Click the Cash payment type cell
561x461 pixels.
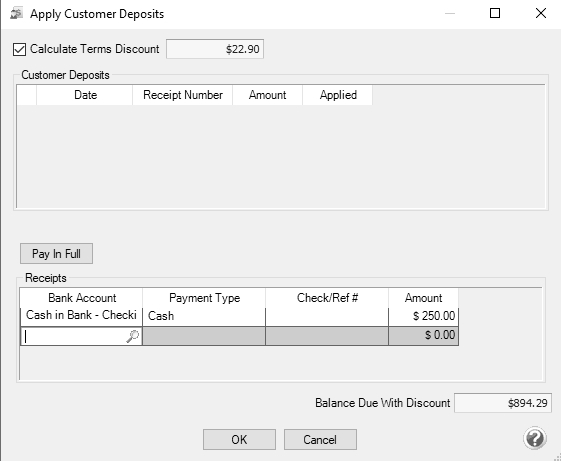click(204, 316)
